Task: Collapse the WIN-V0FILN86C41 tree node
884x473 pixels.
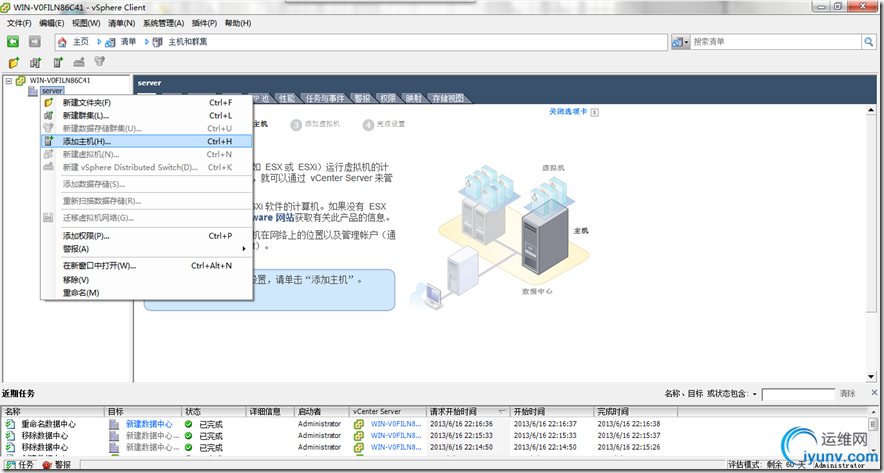Action: tap(8, 81)
